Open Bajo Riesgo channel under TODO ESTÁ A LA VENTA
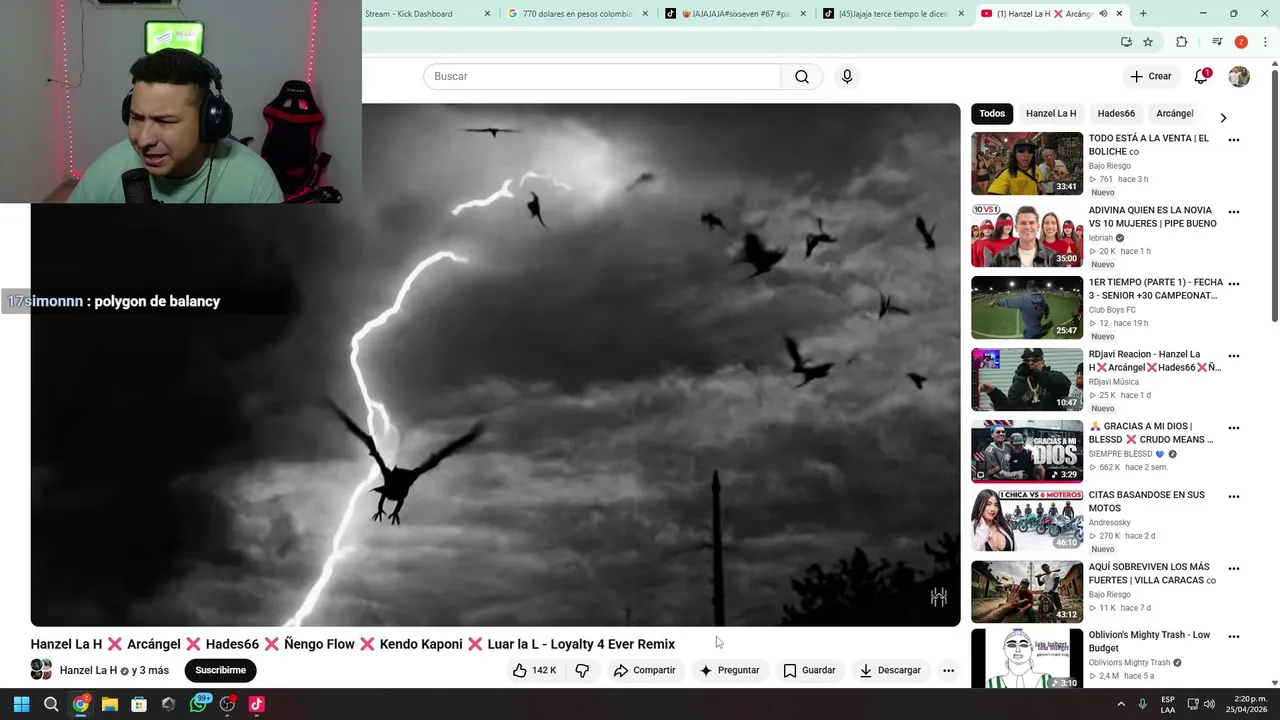Screen dimensions: 1280x720 coord(1110,166)
